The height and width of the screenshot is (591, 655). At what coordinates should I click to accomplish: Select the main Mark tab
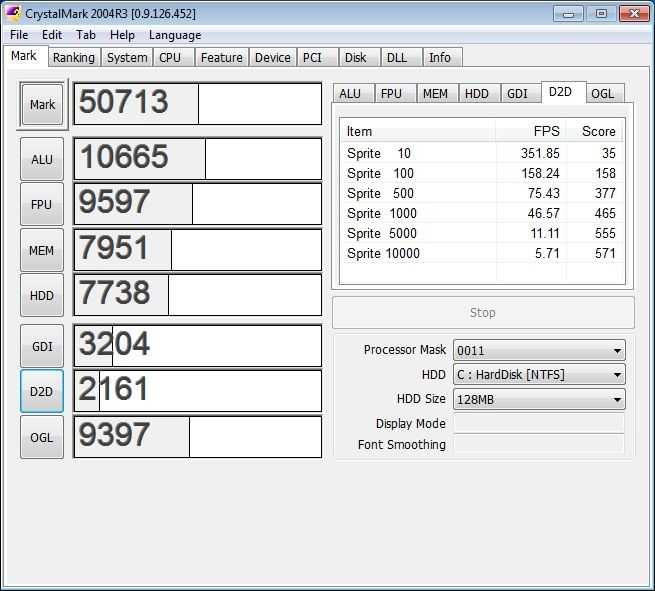[x=24, y=56]
